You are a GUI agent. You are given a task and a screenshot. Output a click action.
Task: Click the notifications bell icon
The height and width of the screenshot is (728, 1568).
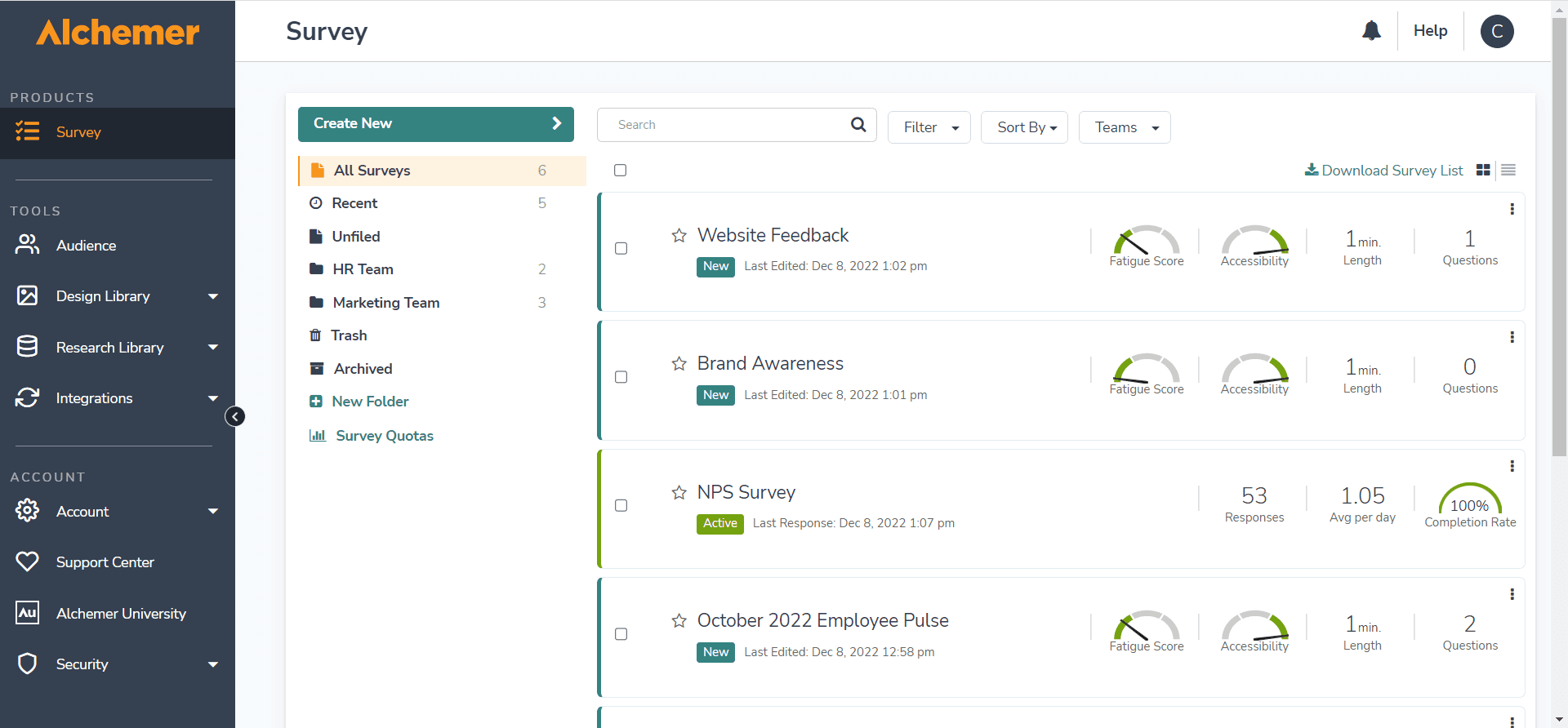1371,31
